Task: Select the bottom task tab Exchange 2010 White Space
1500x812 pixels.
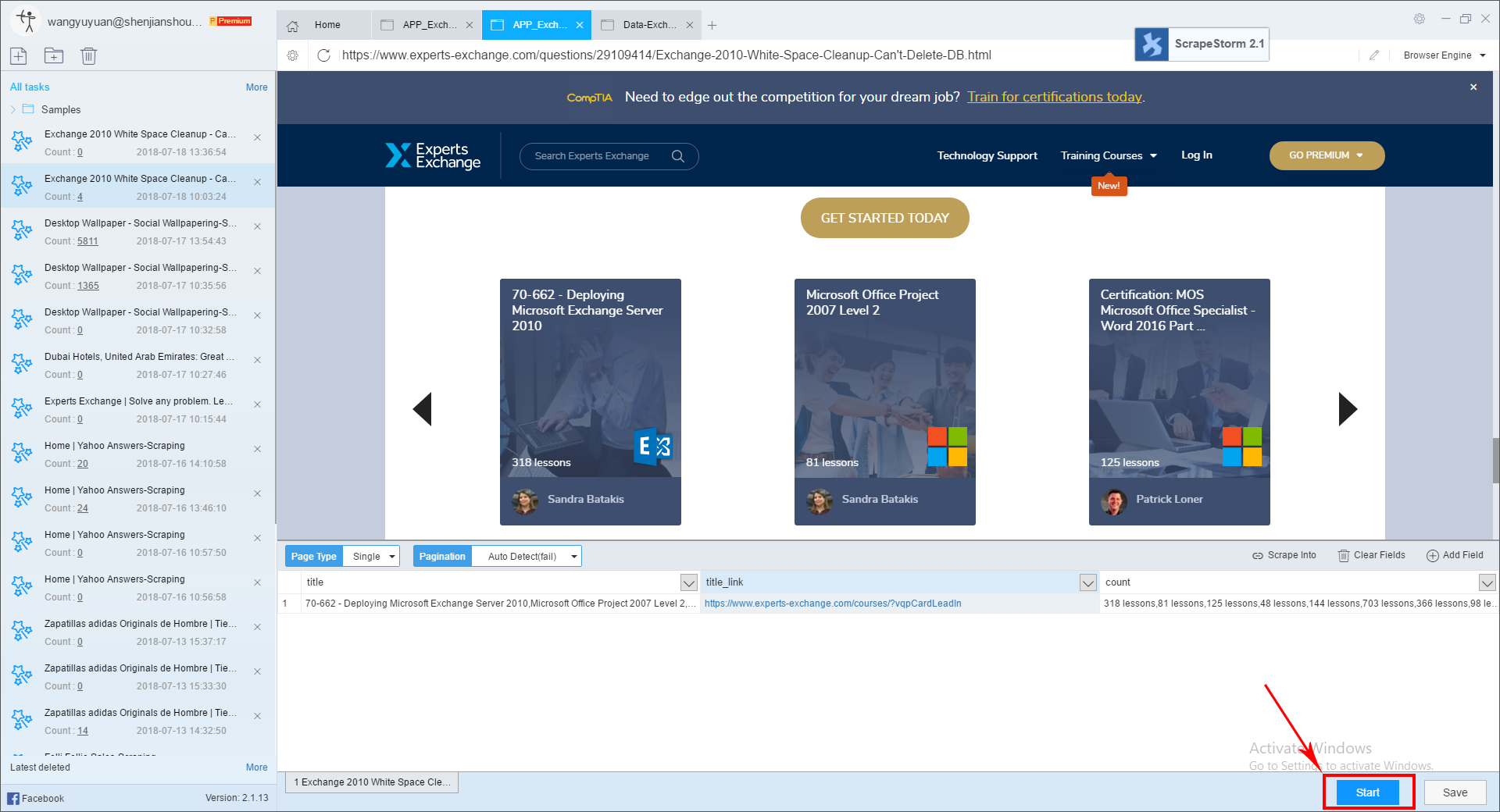Action: tap(372, 782)
